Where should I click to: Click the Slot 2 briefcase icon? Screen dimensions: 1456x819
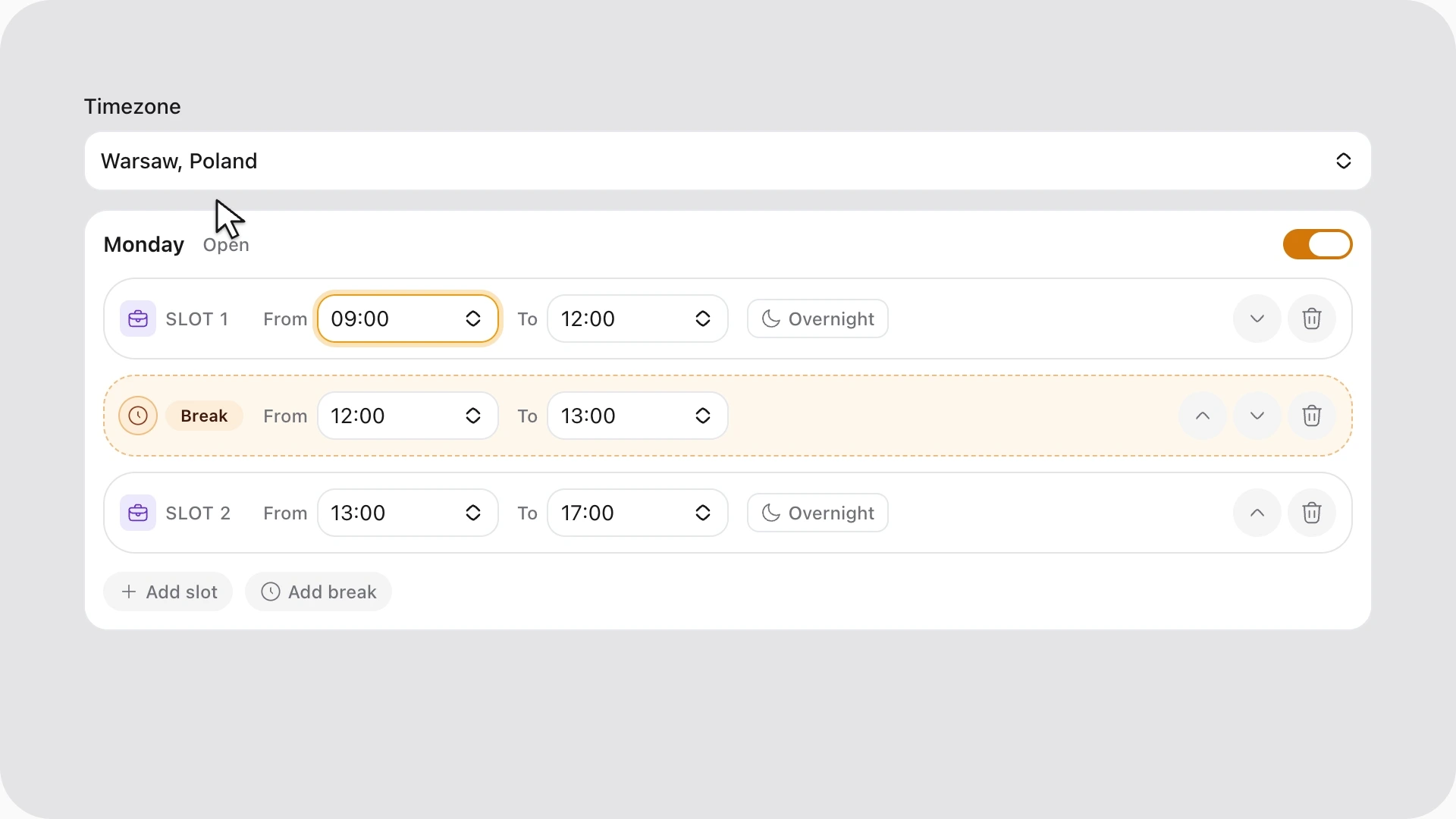[138, 513]
